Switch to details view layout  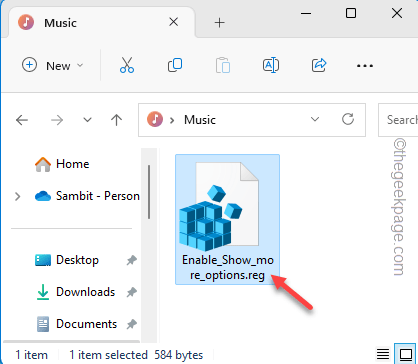(x=383, y=354)
